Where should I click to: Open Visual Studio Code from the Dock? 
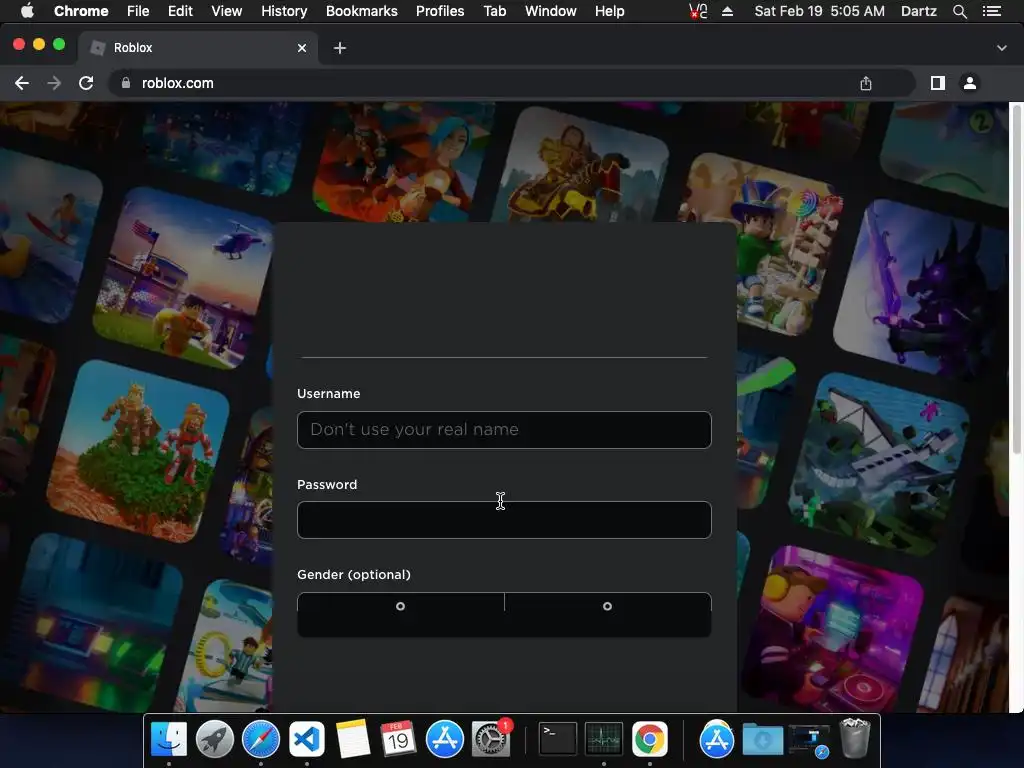coord(307,739)
